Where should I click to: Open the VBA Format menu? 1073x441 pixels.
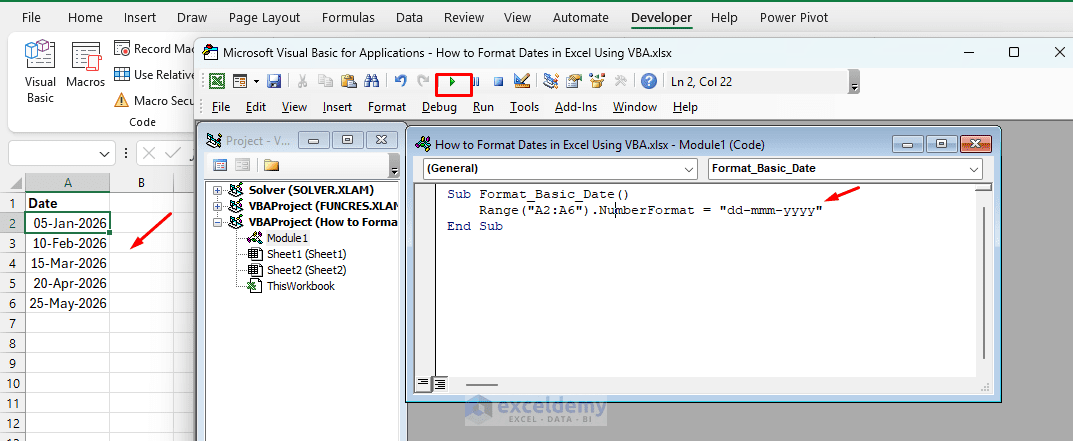pyautogui.click(x=387, y=107)
